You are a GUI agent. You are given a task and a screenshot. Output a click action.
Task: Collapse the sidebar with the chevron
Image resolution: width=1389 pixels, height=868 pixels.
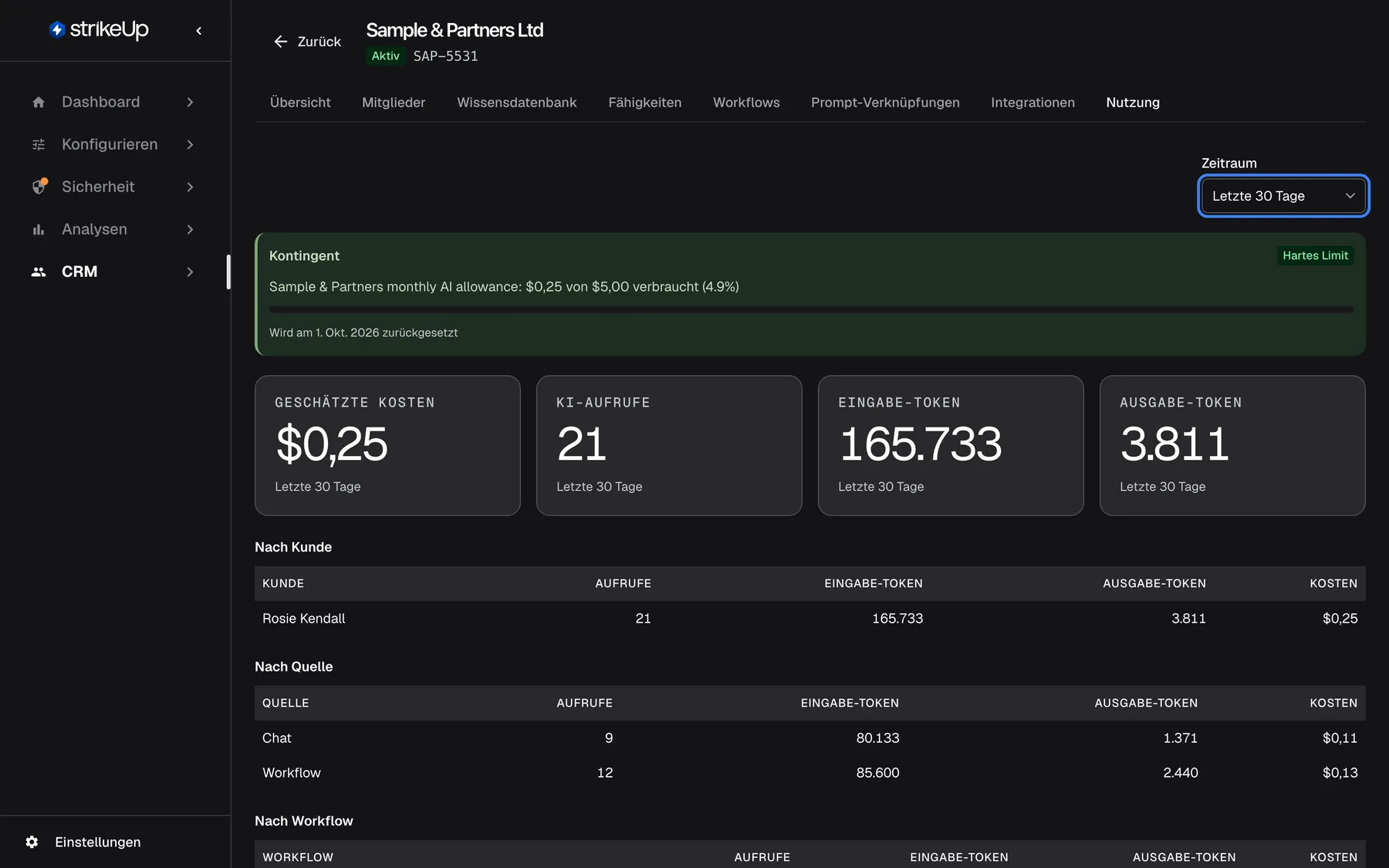click(199, 31)
